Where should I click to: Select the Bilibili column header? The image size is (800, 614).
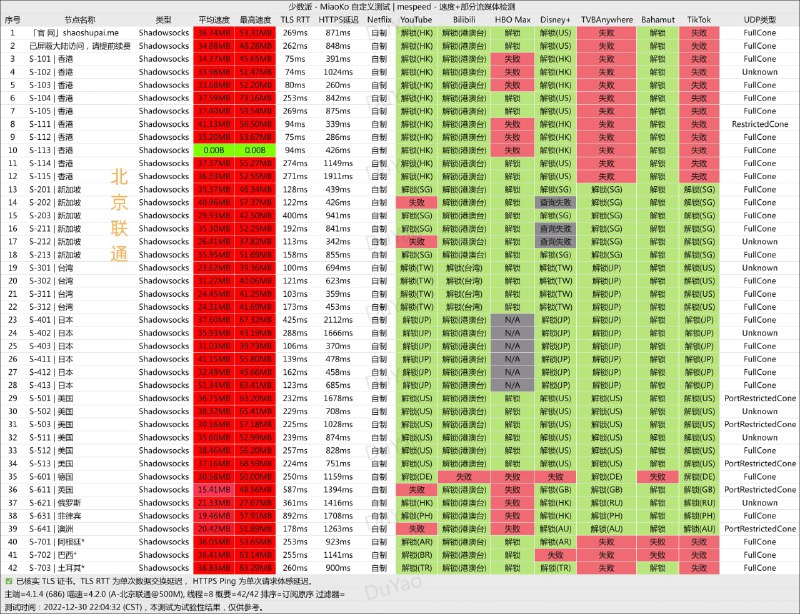coord(464,20)
